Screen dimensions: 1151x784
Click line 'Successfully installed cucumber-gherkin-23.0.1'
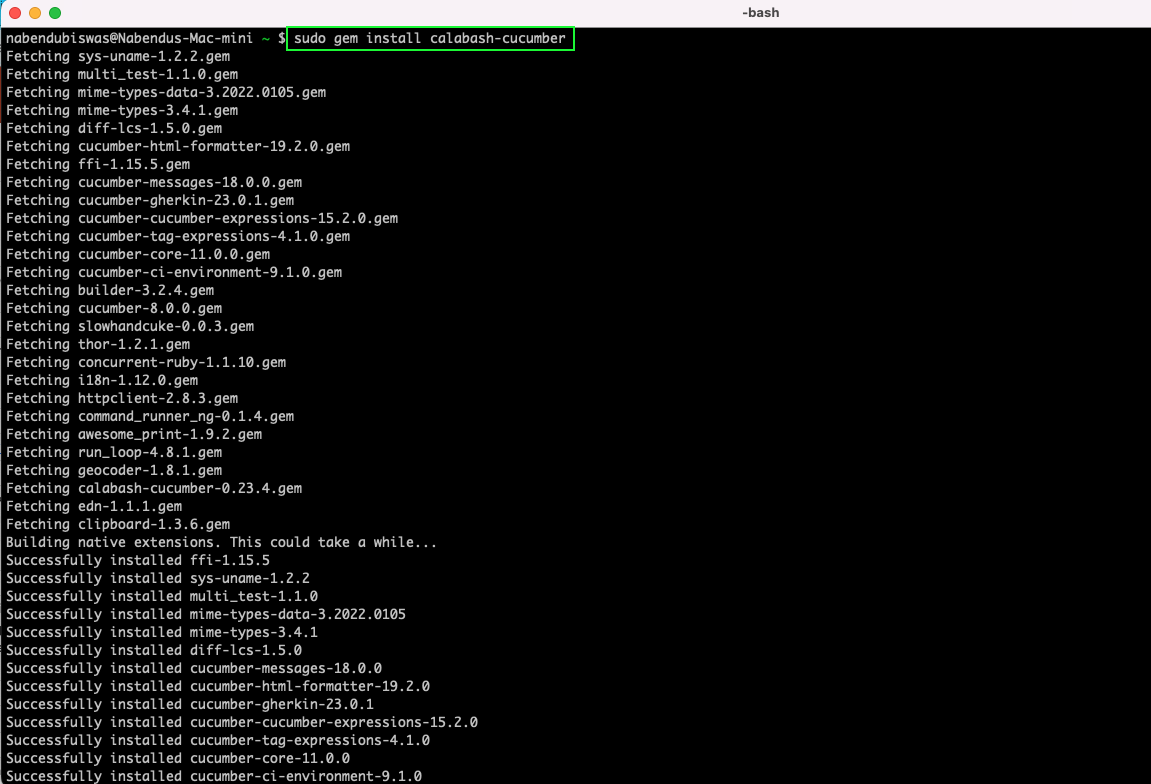190,704
